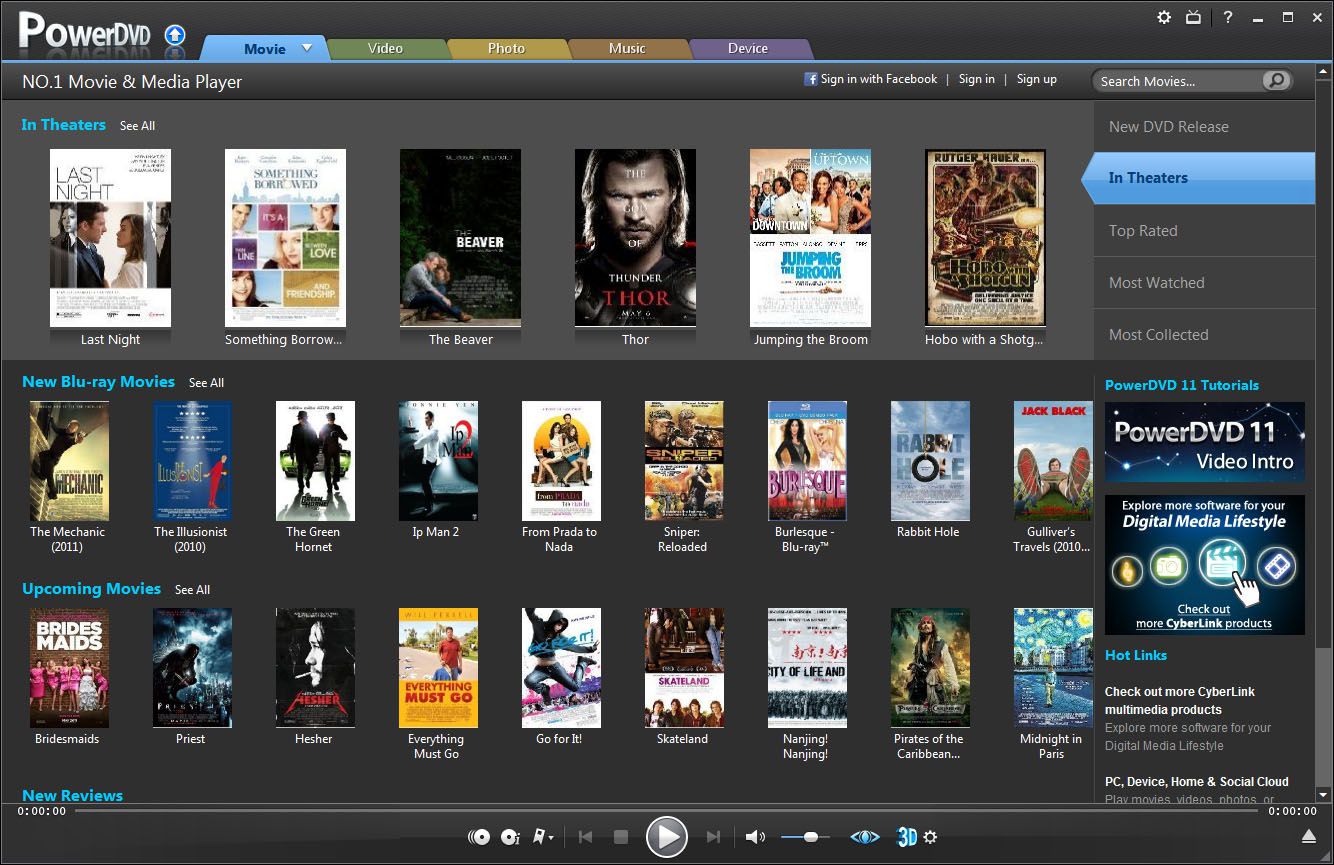Open The Mechanic (2011) poster
1334x865 pixels.
(x=69, y=461)
